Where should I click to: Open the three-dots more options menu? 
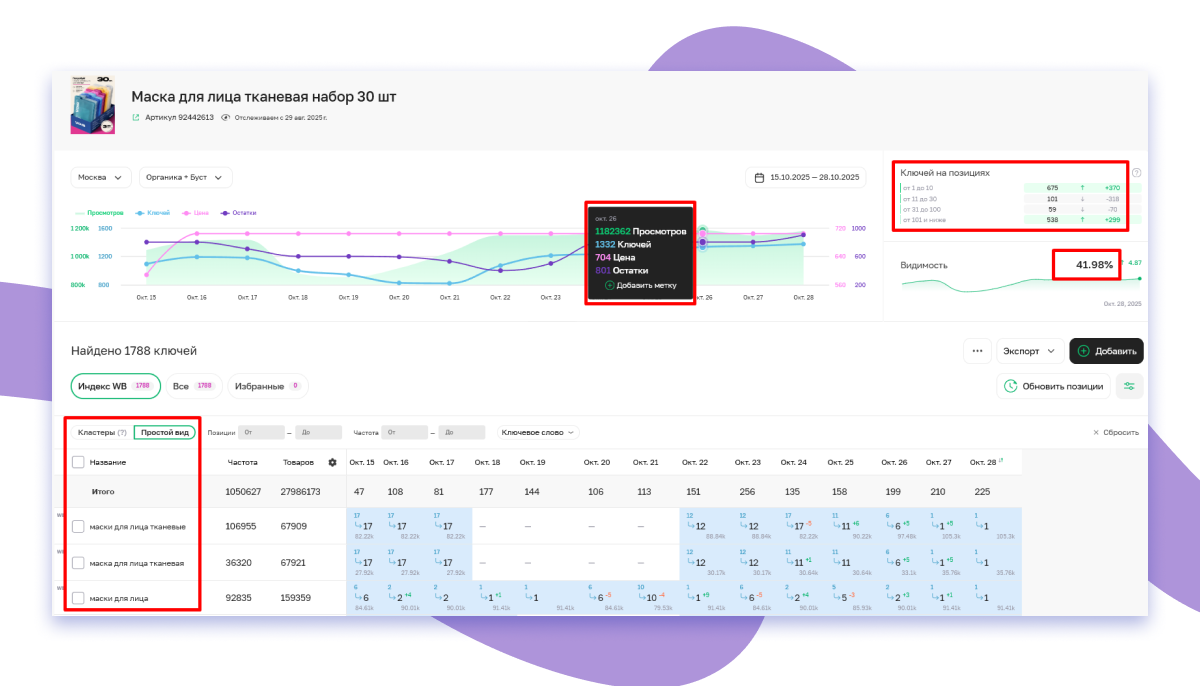pos(977,351)
